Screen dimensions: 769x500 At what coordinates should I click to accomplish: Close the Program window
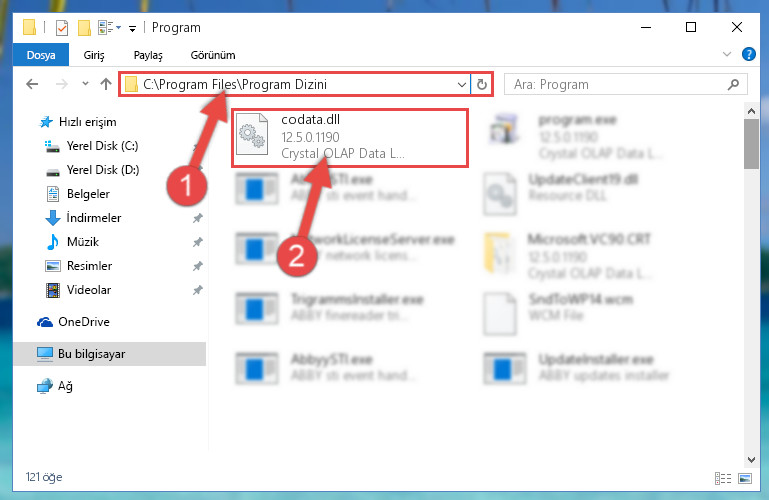pyautogui.click(x=737, y=27)
